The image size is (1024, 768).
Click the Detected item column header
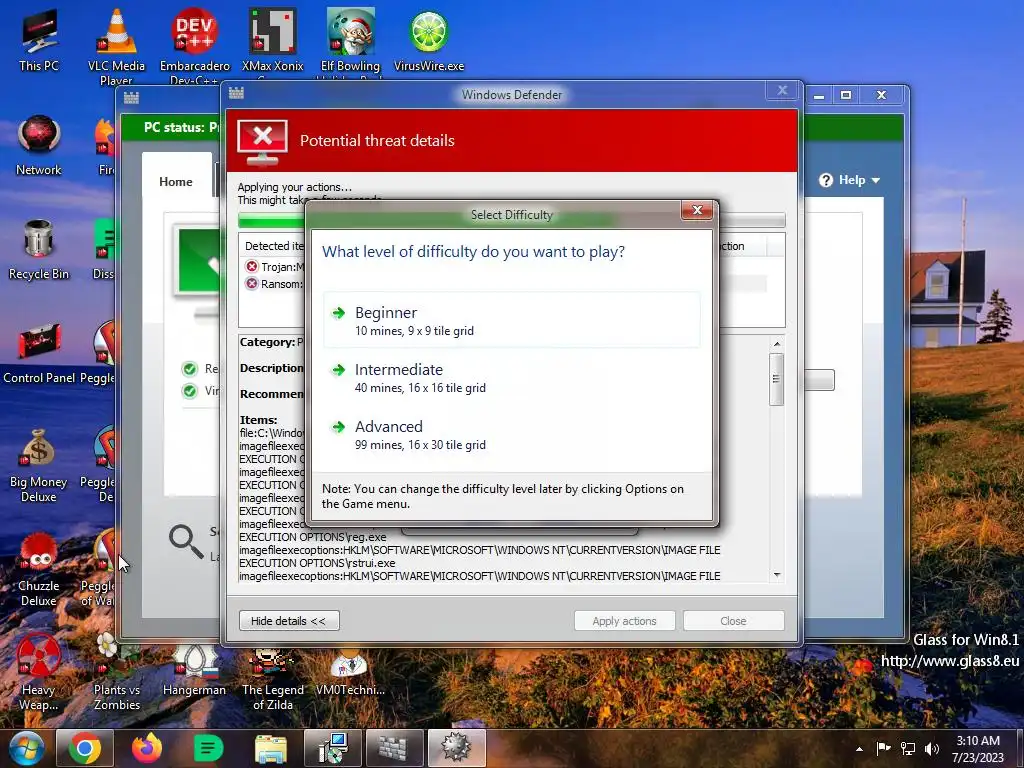point(273,246)
